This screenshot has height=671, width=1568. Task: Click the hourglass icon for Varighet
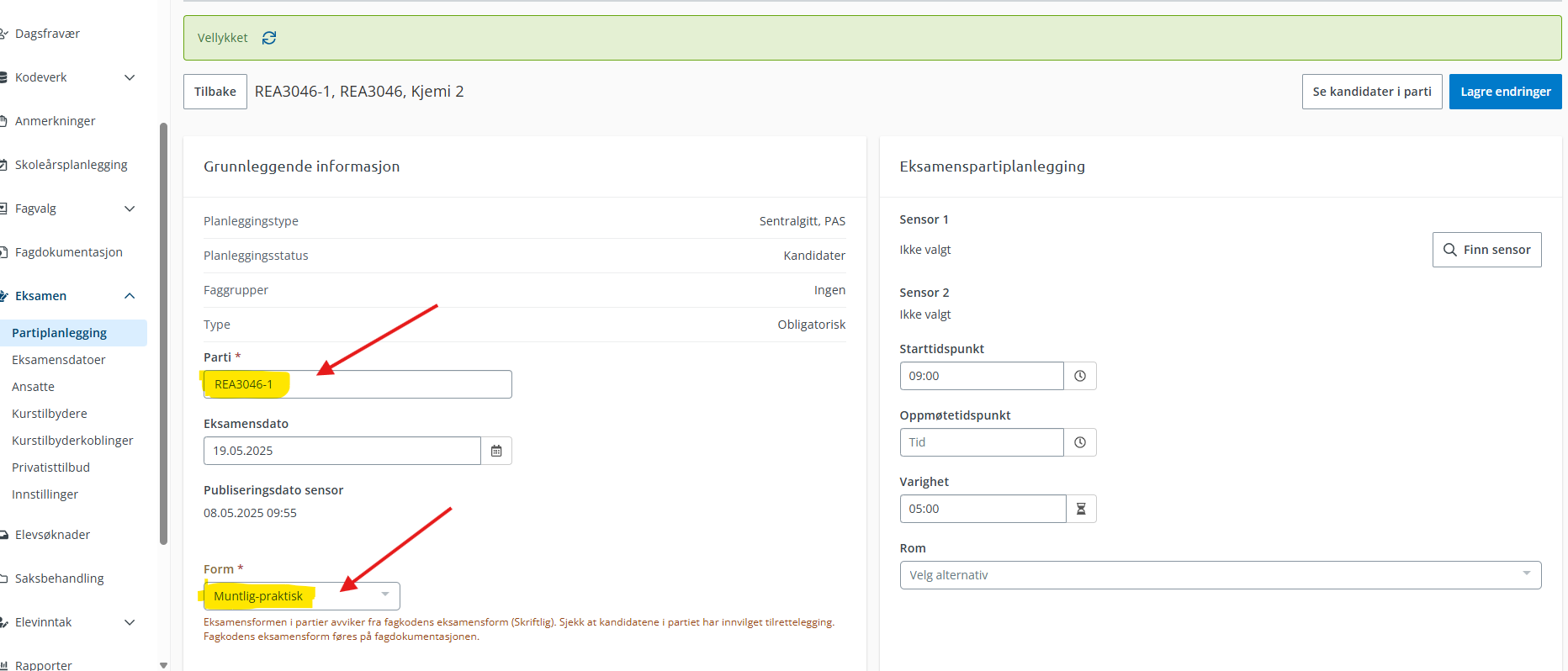coord(1081,509)
